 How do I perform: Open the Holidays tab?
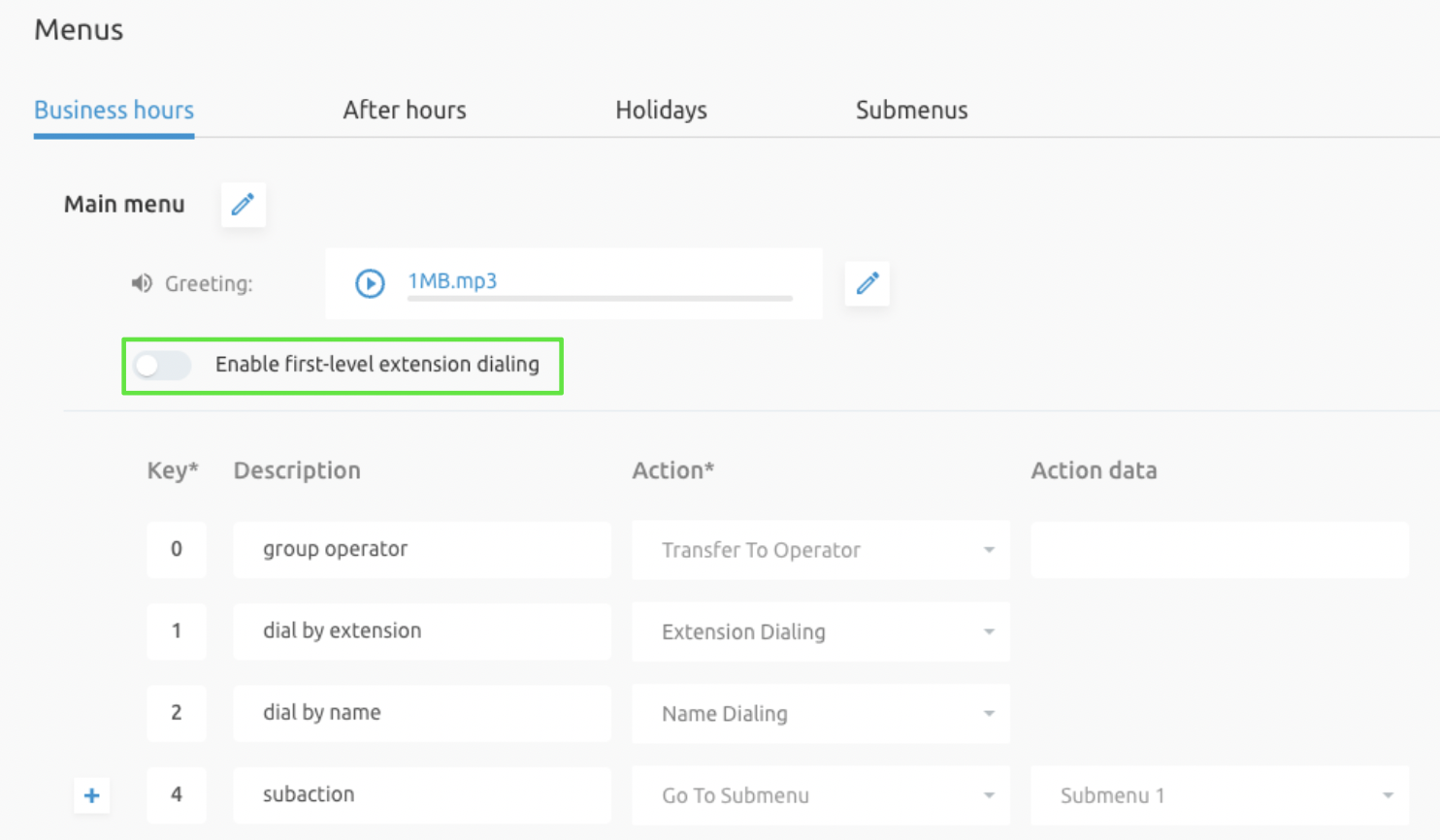[x=661, y=111]
